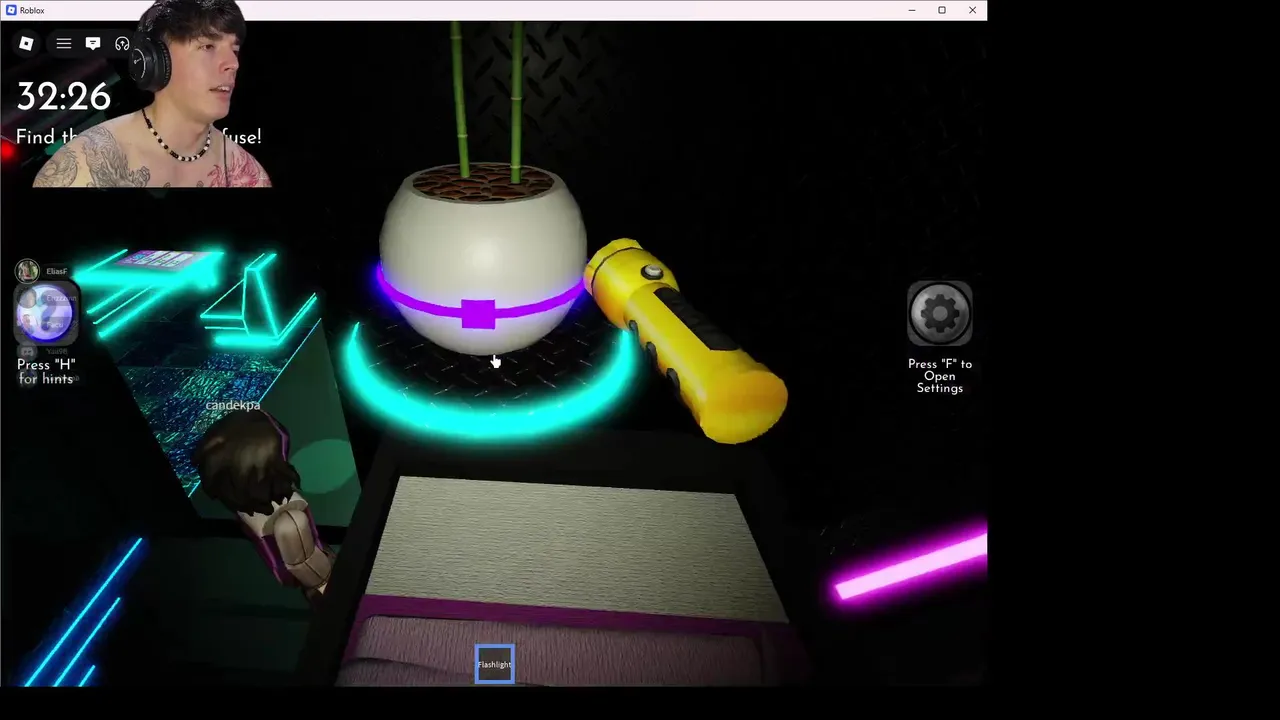This screenshot has width=1280, height=720.
Task: Click the EliasF player avatar
Action: (27, 271)
